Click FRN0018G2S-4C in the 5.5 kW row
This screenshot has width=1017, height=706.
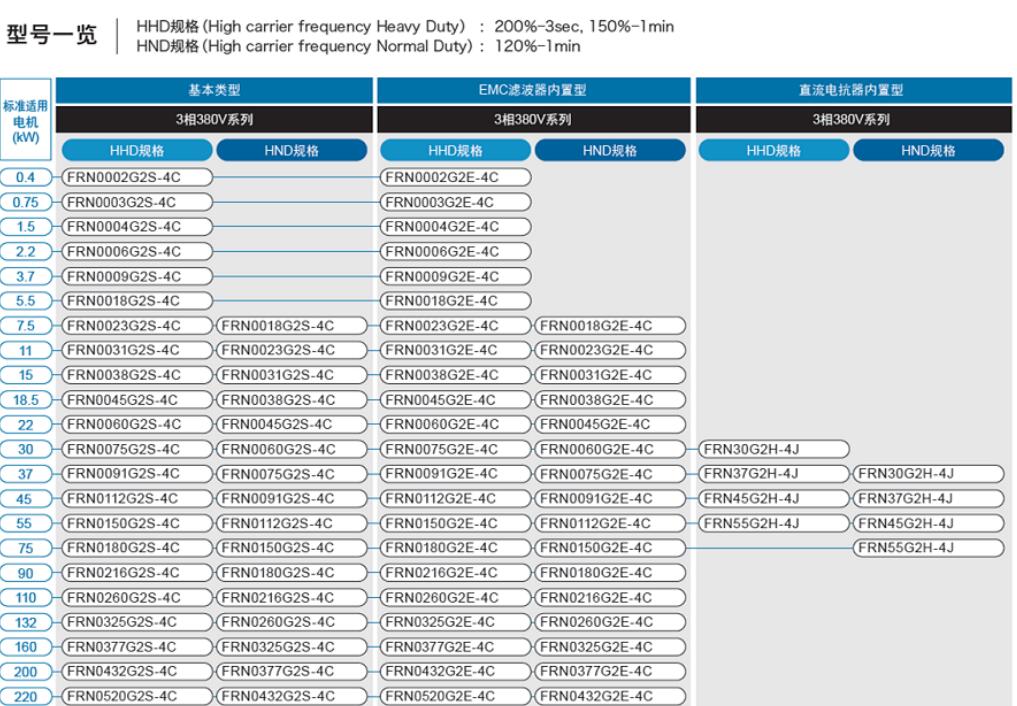[137, 301]
